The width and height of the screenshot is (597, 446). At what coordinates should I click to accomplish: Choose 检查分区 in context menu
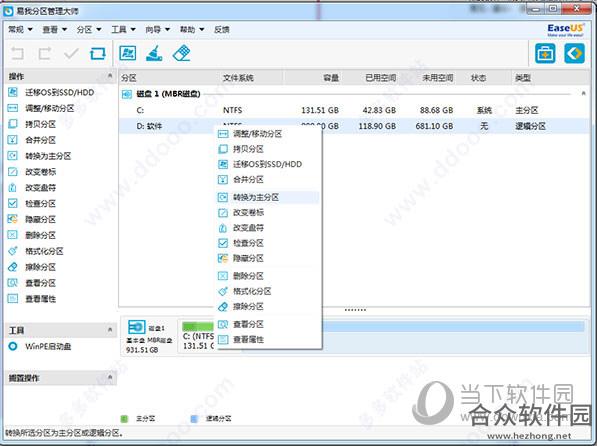pyautogui.click(x=268, y=243)
